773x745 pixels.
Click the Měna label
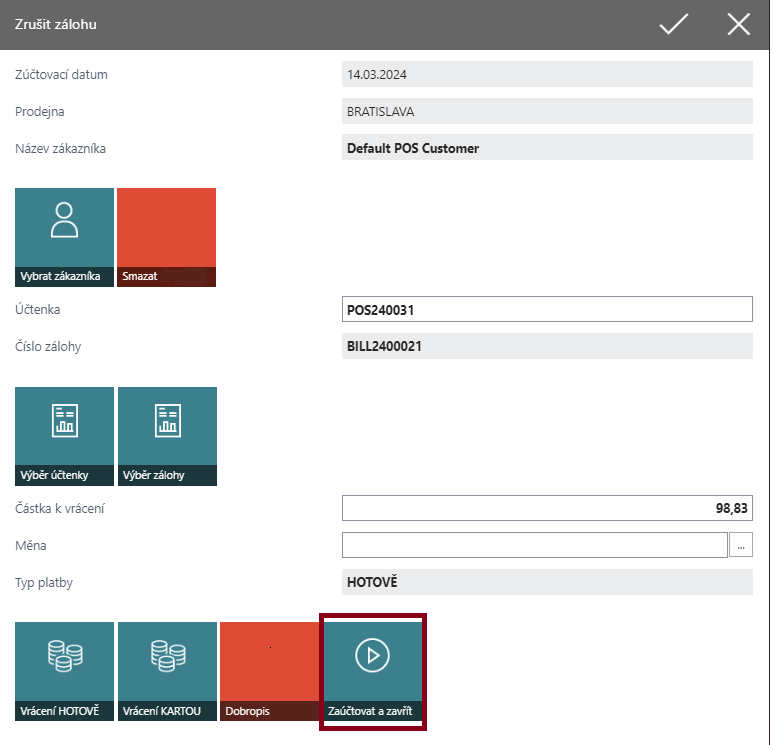[x=31, y=545]
